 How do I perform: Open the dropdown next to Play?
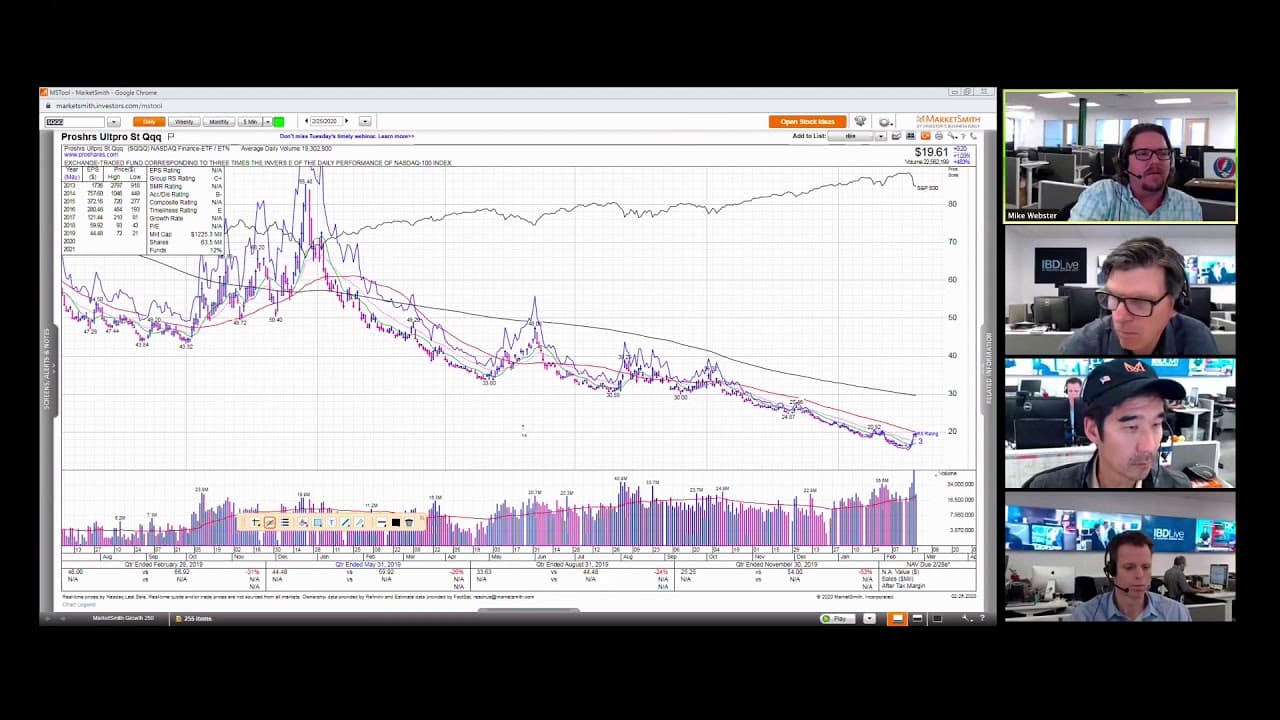(x=869, y=618)
